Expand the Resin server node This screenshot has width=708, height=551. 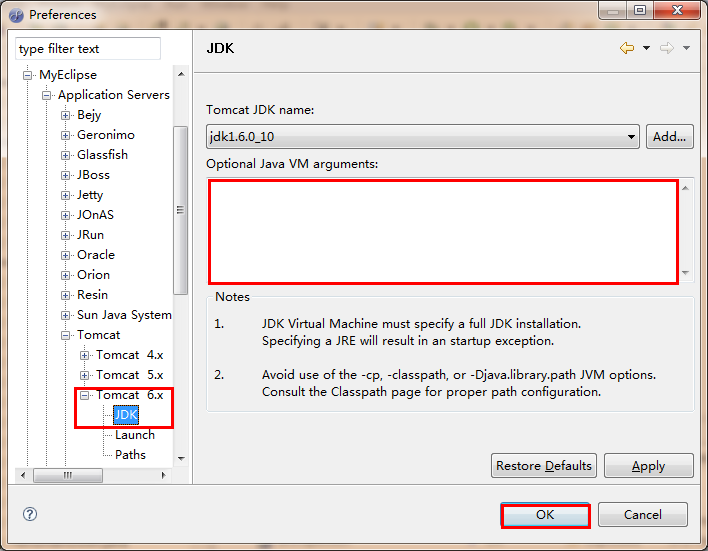pyautogui.click(x=65, y=295)
